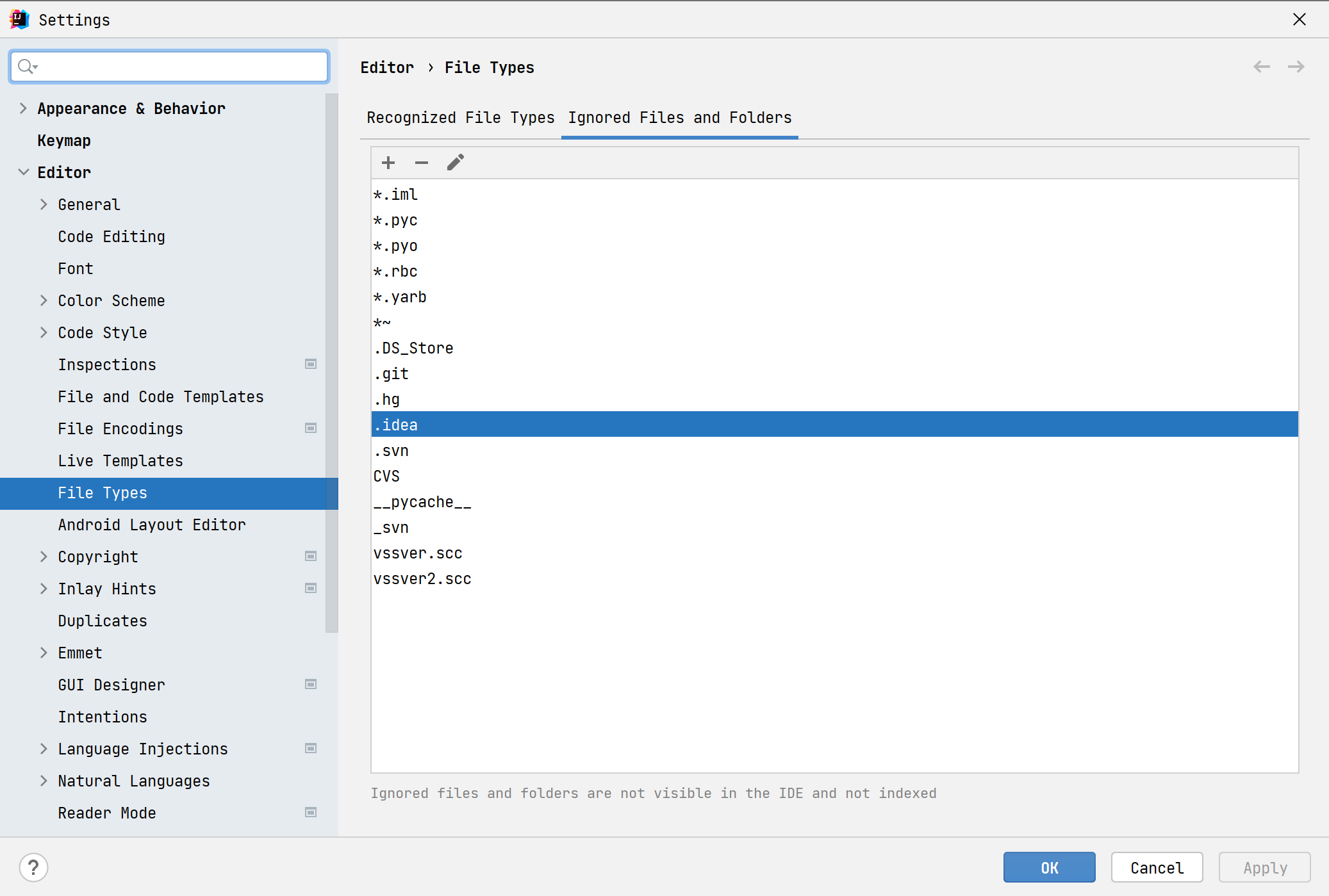The width and height of the screenshot is (1329, 896).
Task: Select the *.pyc pattern
Action: tap(835, 220)
